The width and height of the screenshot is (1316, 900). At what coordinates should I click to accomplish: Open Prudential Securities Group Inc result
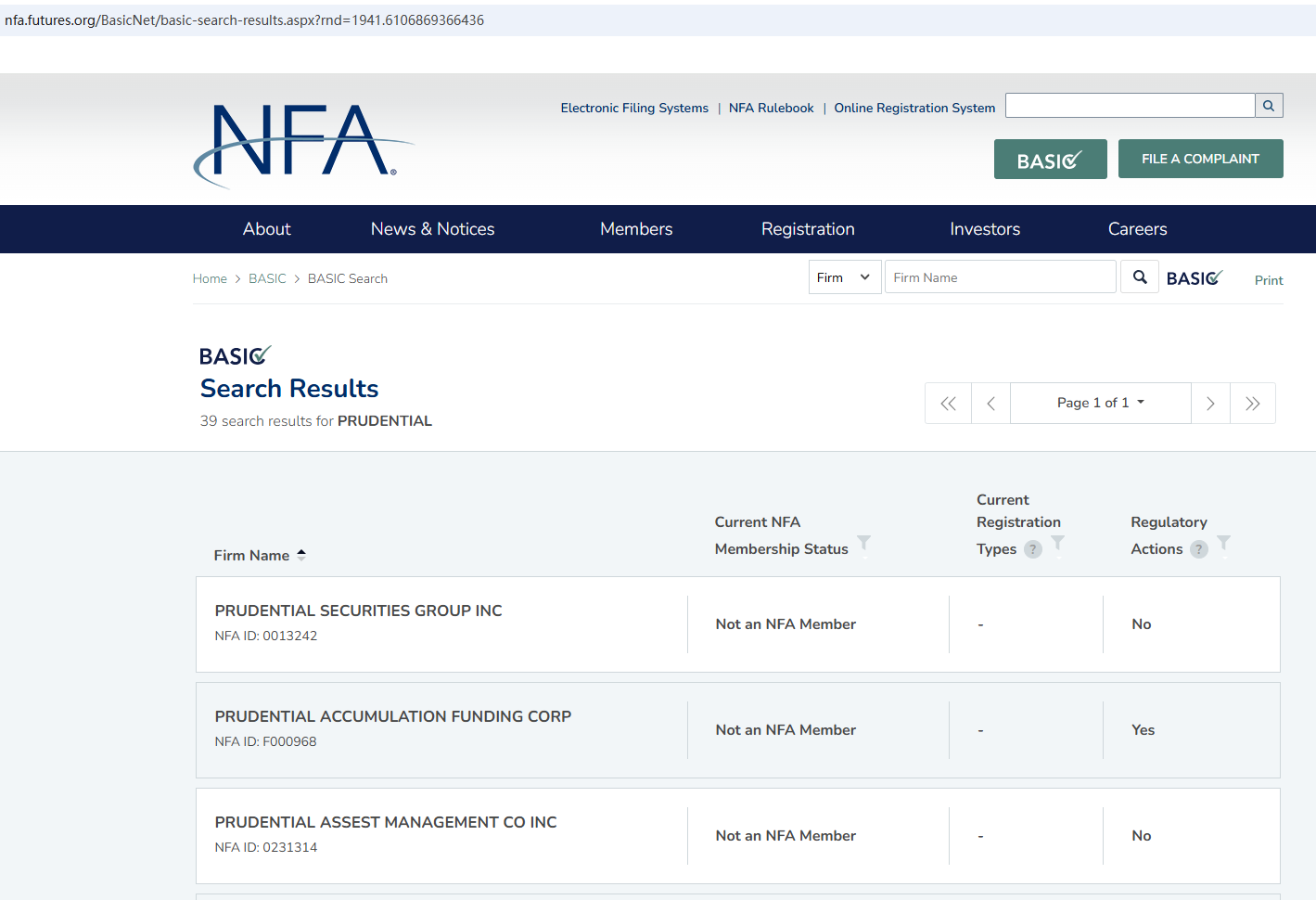click(358, 611)
